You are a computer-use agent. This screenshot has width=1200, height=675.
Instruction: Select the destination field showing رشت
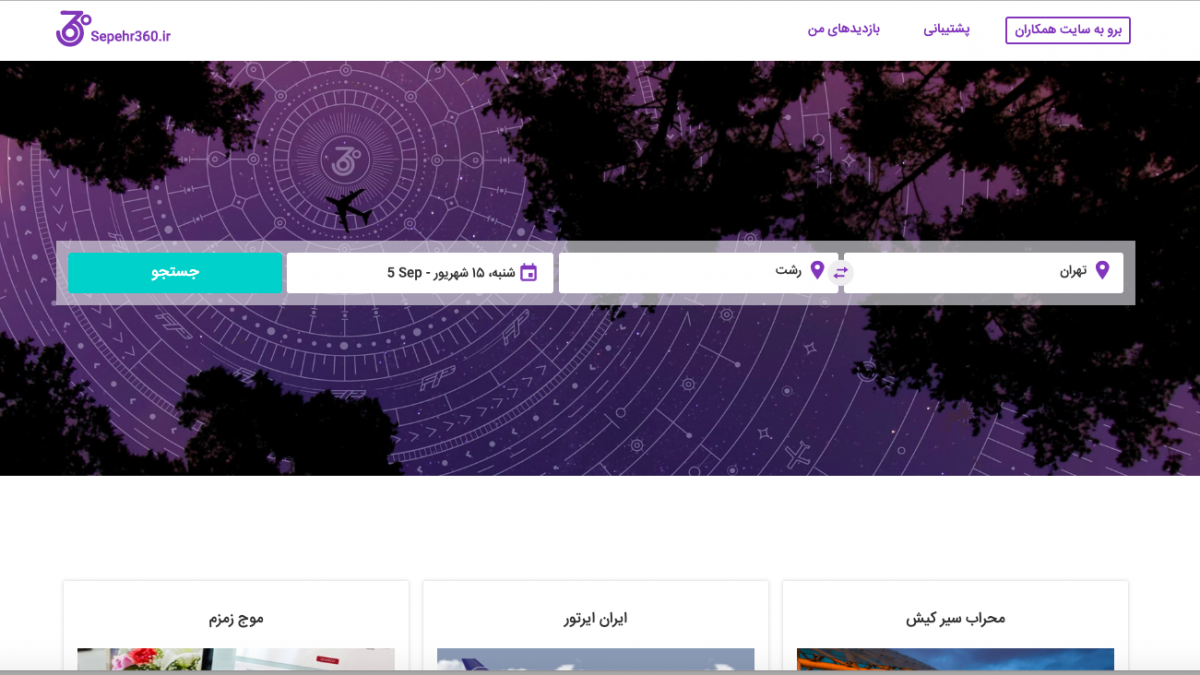[698, 273]
